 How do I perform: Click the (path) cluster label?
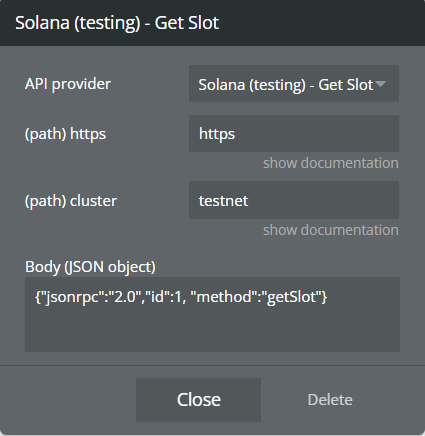pos(71,201)
